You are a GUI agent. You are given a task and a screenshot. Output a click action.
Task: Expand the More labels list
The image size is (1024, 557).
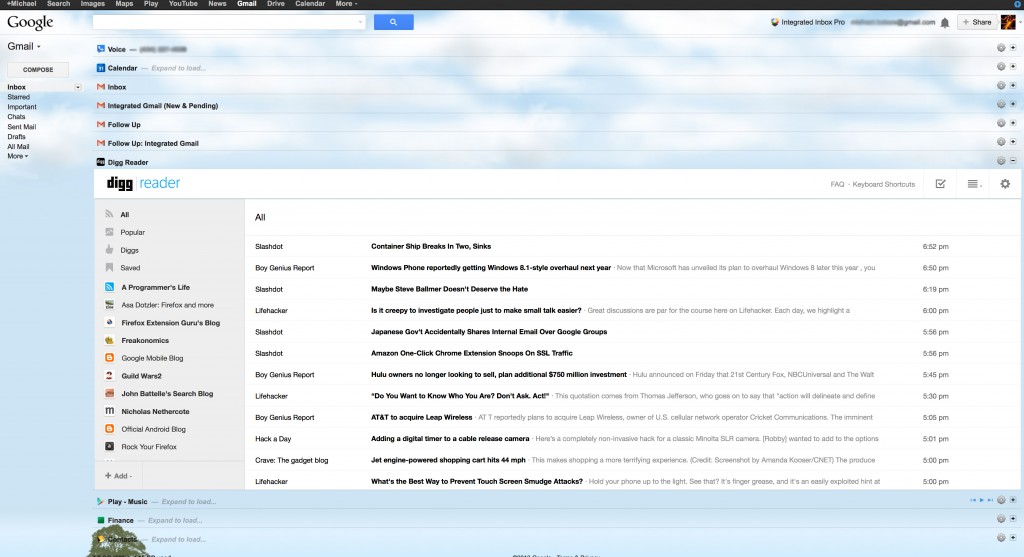pyautogui.click(x=18, y=156)
